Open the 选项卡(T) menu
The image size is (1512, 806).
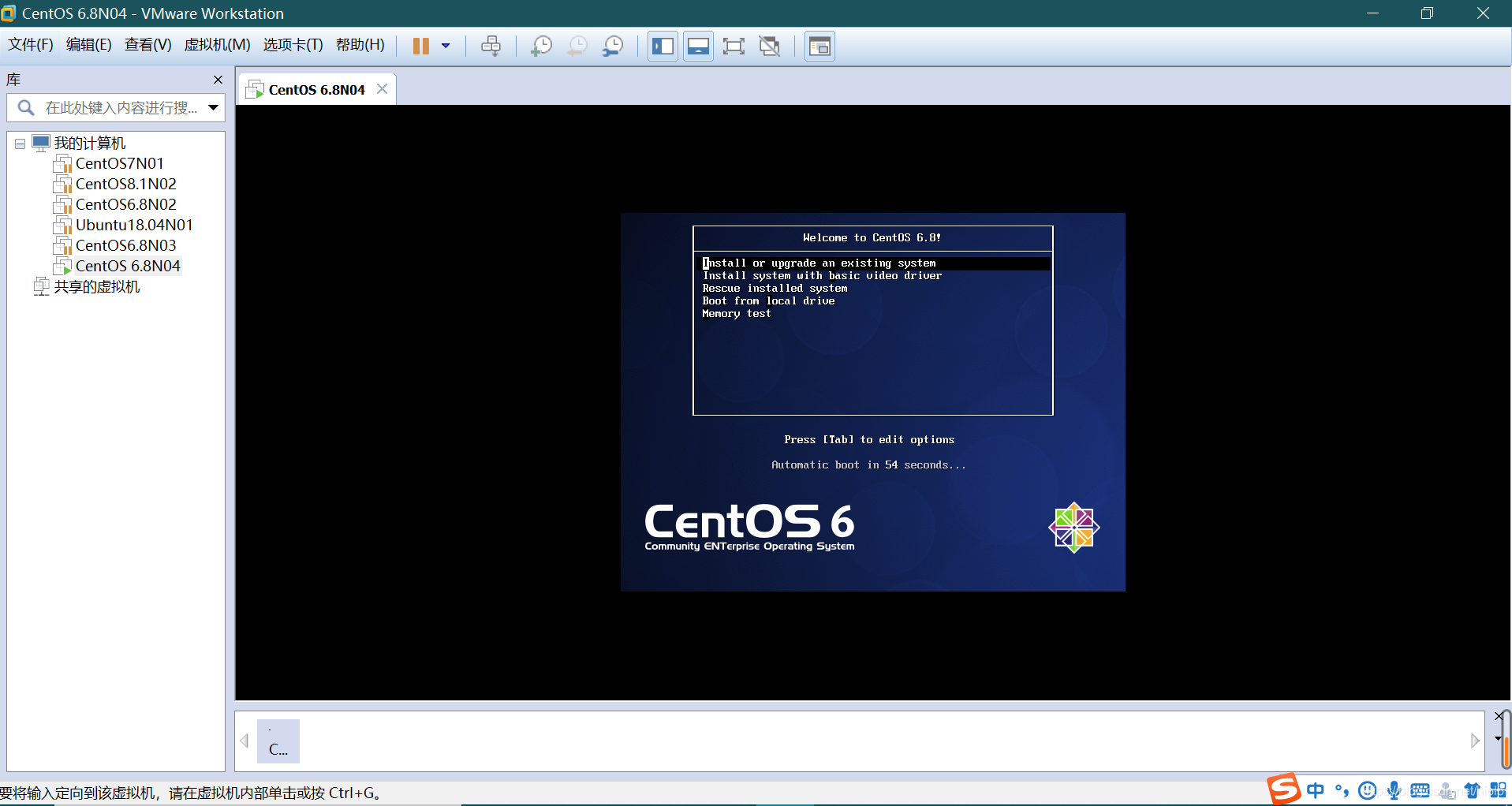(293, 45)
